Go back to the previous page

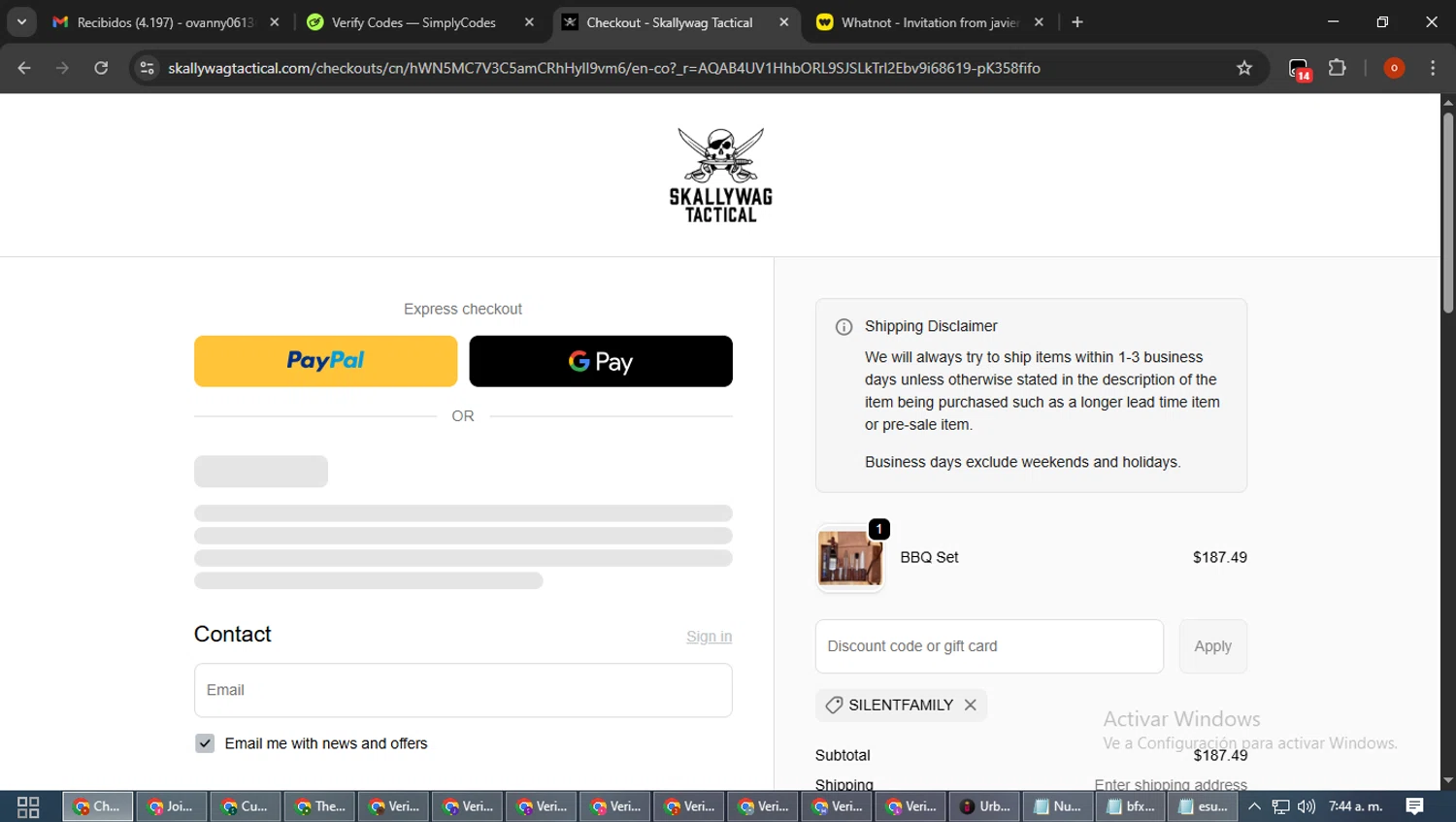[24, 68]
